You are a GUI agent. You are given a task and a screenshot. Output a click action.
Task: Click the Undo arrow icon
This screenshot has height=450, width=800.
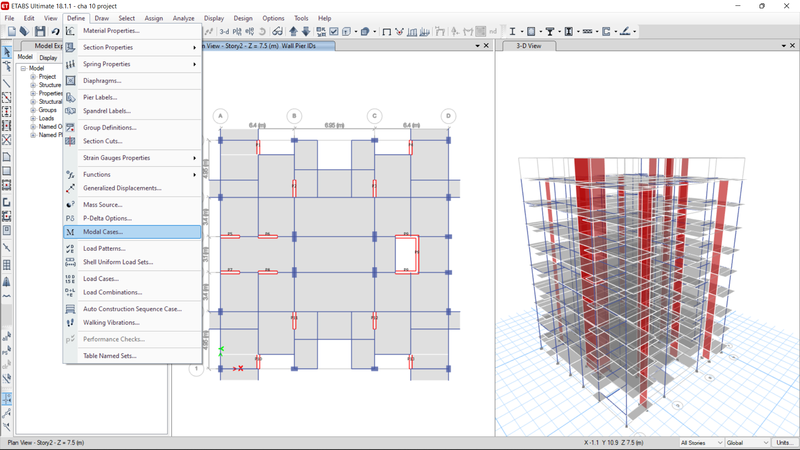55,32
